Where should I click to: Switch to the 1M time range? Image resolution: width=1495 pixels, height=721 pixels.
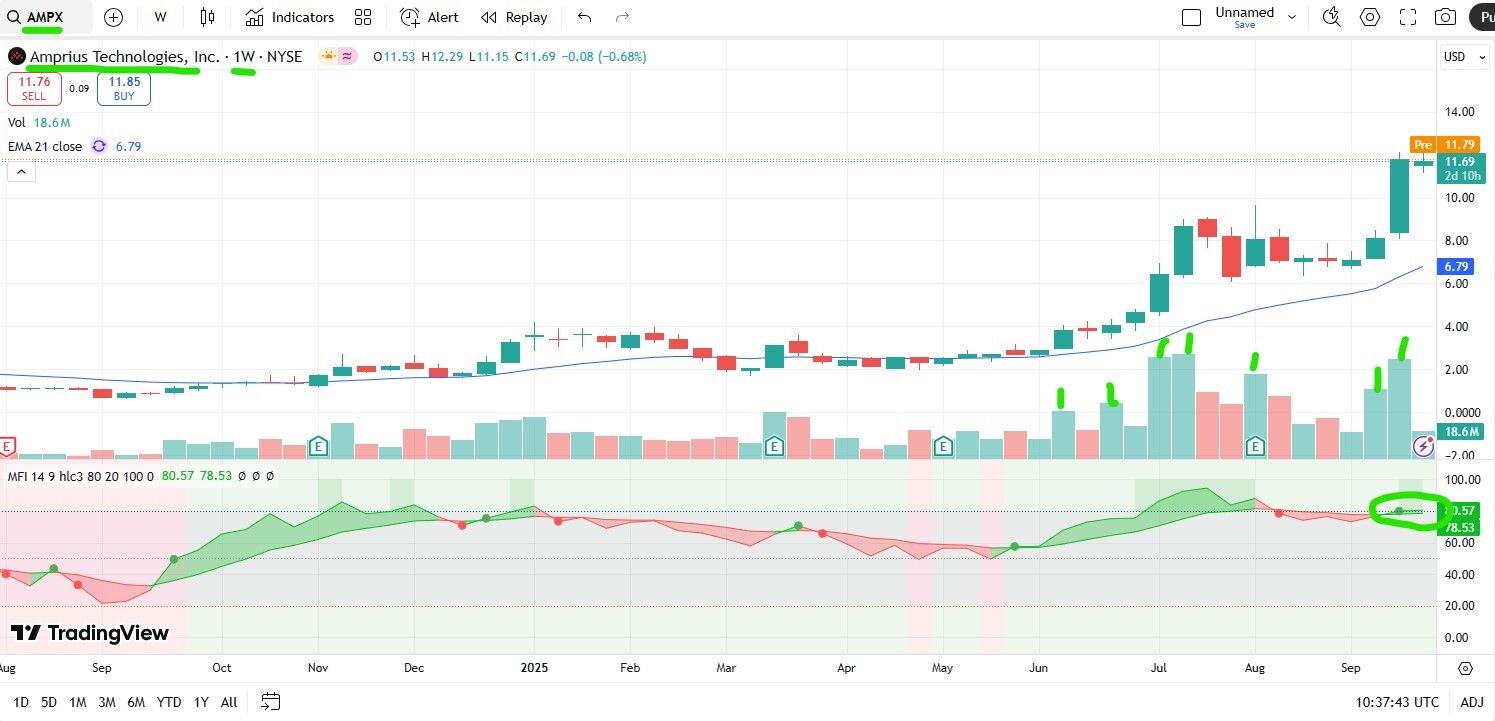(x=77, y=702)
